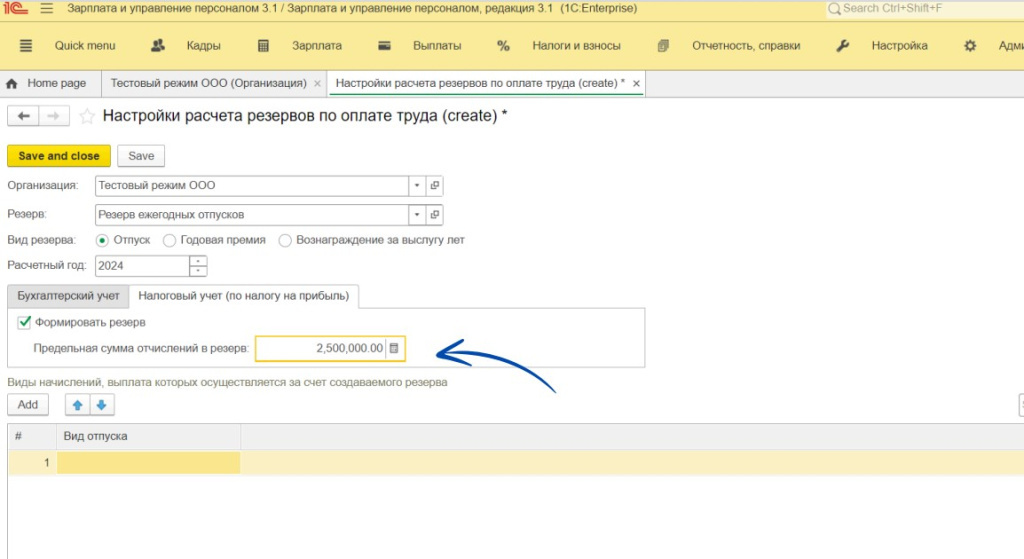
Task: Toggle the Формировать резерв checkbox
Action: pos(24,323)
